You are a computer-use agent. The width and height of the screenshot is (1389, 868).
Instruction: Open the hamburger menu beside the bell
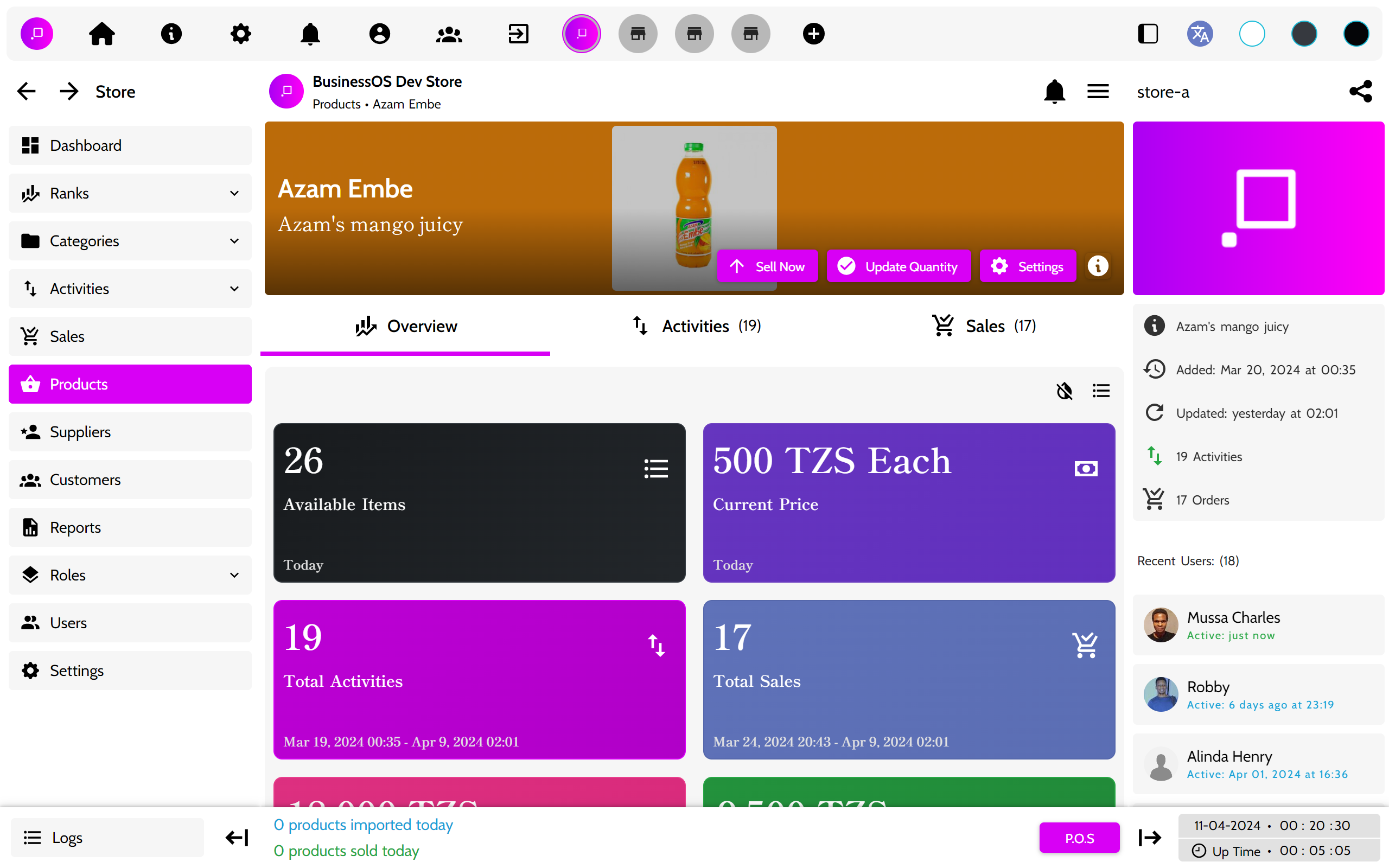1098,91
